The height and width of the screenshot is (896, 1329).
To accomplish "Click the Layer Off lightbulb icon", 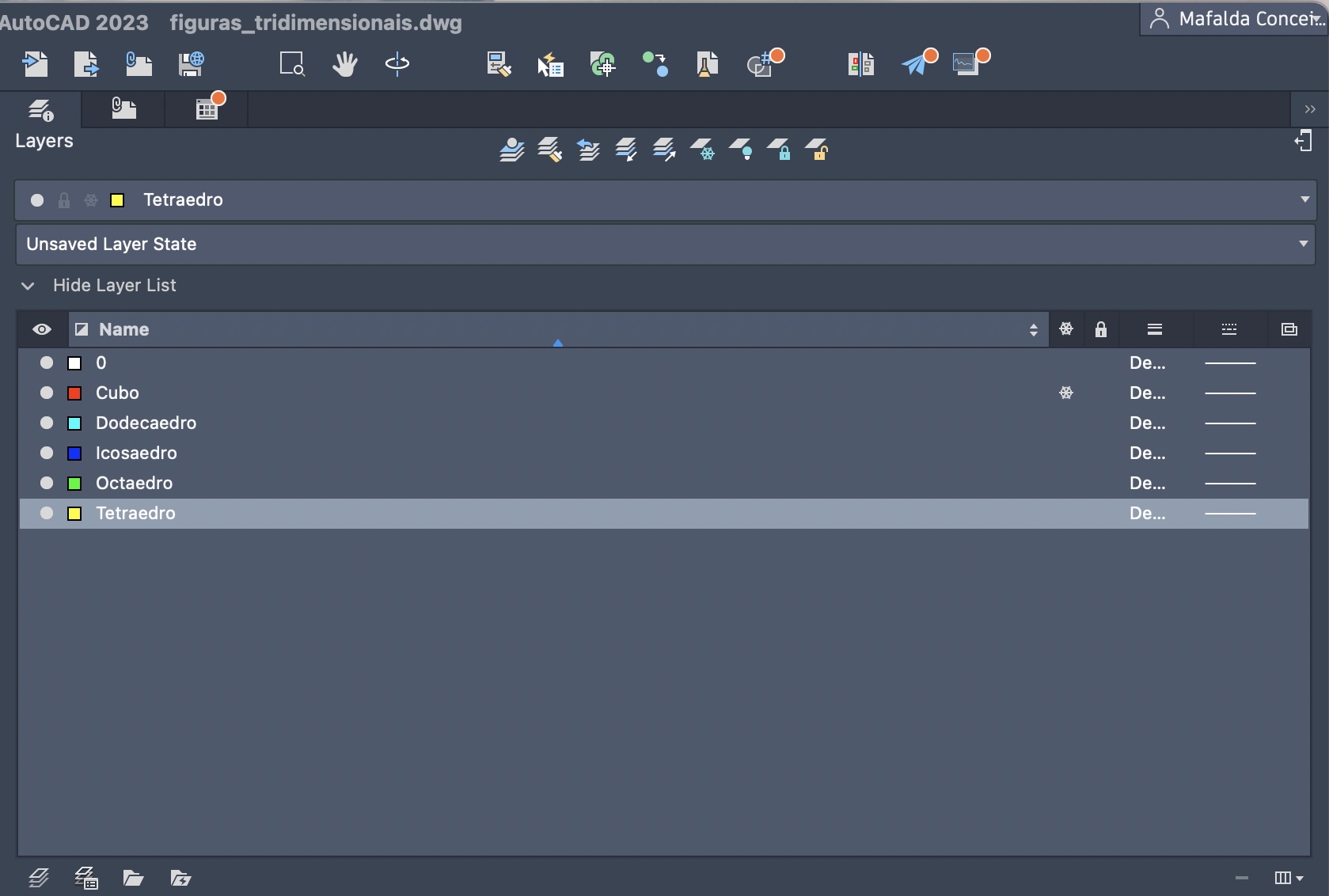I will tap(741, 149).
